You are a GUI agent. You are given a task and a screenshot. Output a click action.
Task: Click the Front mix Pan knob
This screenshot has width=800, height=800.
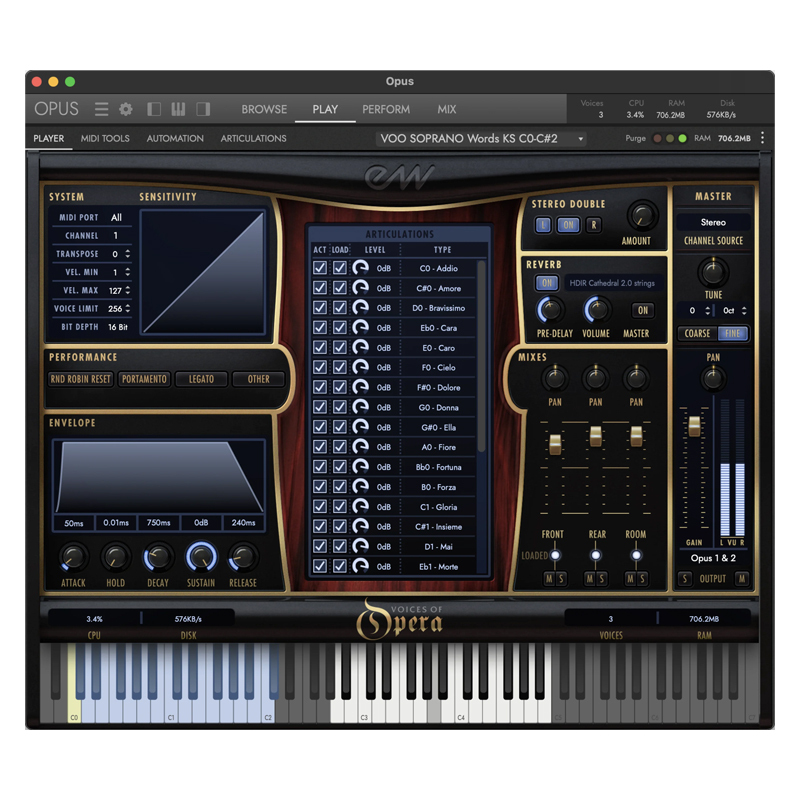click(x=555, y=378)
